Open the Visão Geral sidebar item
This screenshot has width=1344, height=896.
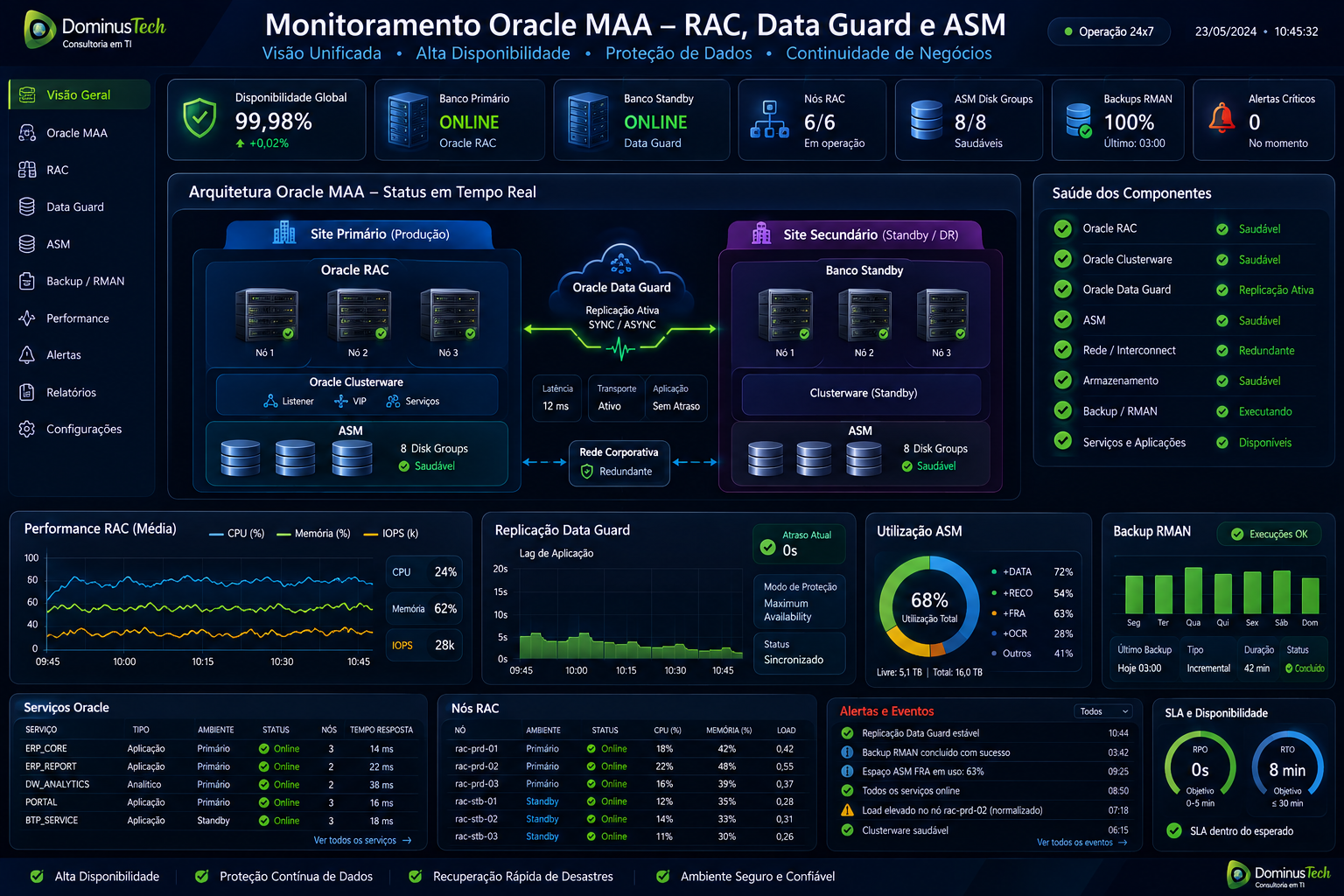pos(80,94)
